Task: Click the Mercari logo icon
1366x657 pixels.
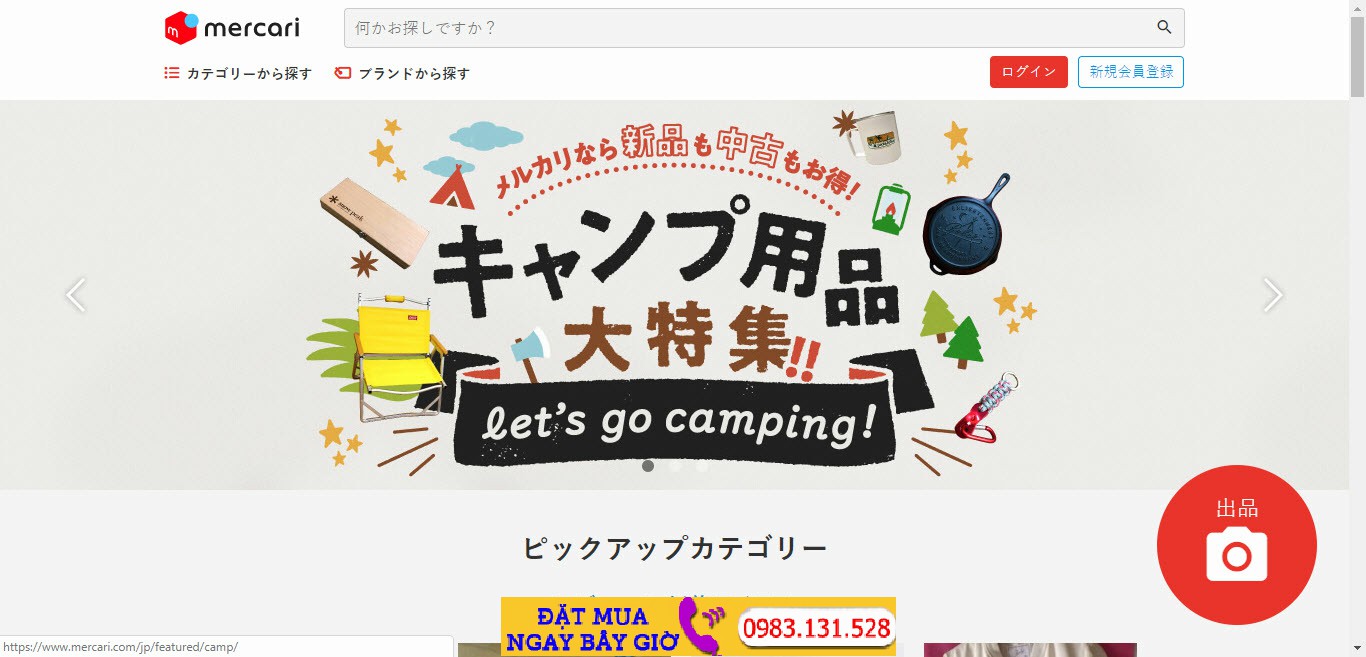Action: click(182, 28)
